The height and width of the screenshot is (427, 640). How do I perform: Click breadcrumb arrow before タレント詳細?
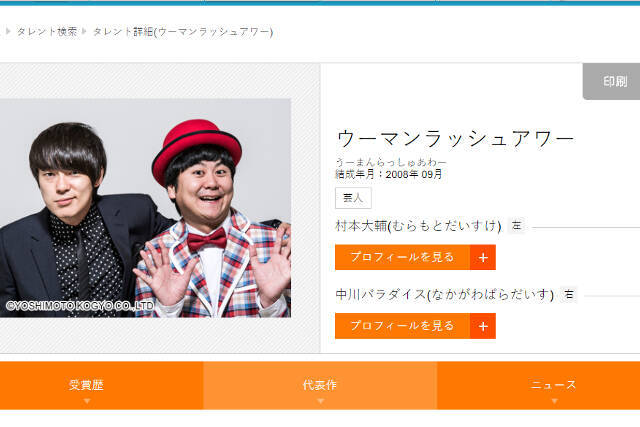click(84, 31)
